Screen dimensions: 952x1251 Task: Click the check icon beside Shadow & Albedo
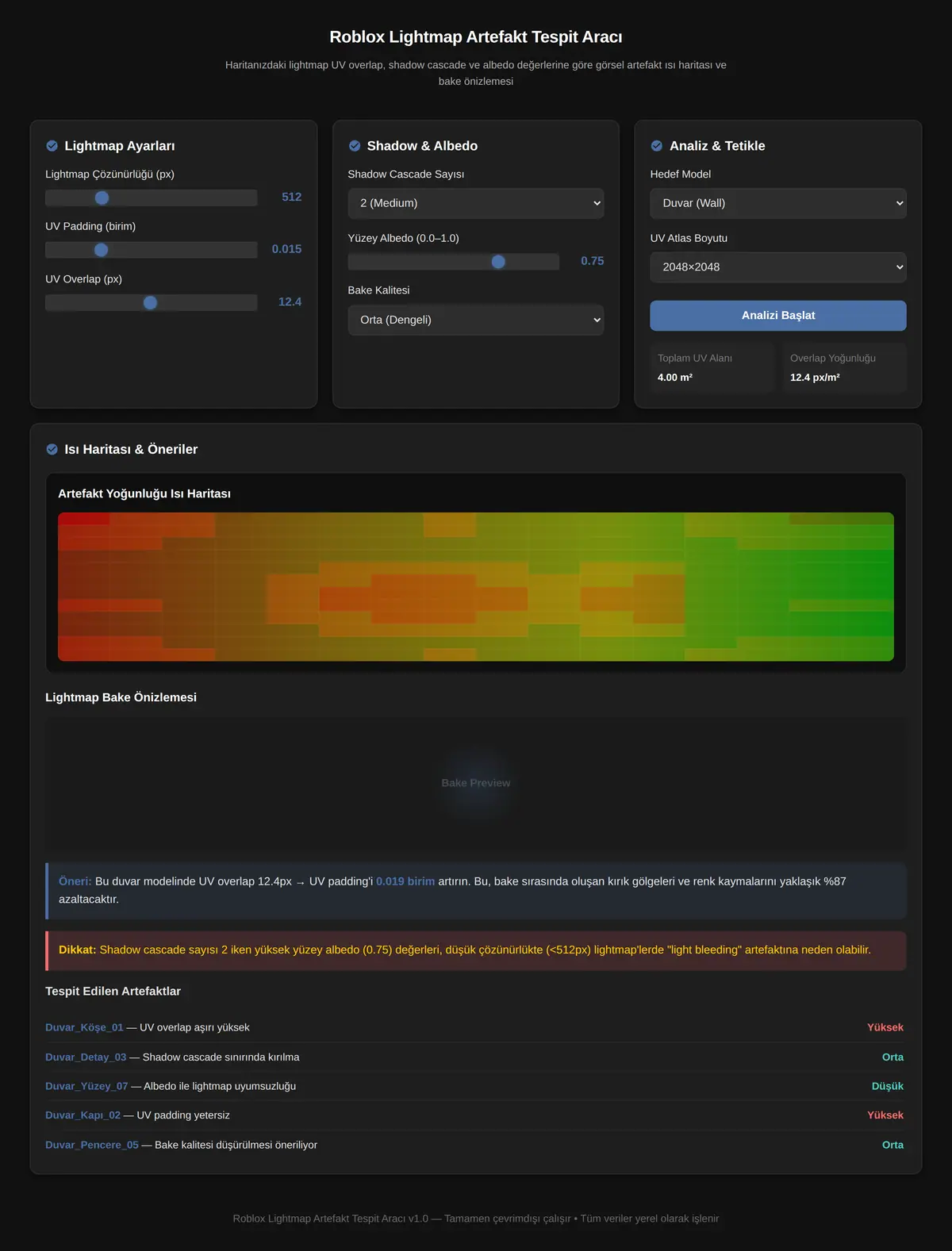tap(355, 146)
